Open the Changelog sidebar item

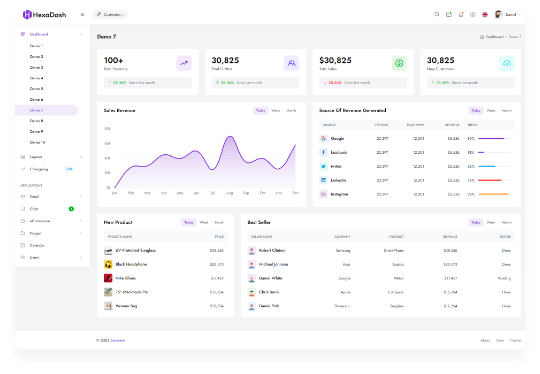pos(39,169)
